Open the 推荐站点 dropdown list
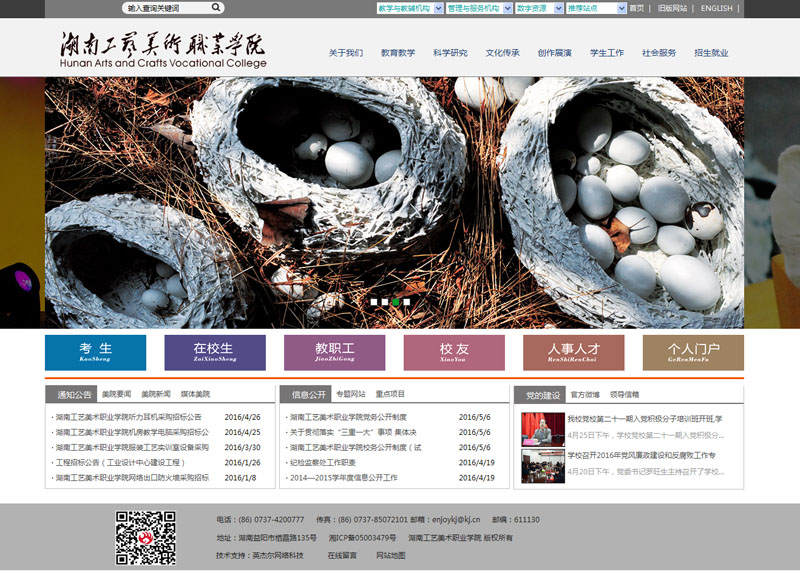 point(595,8)
